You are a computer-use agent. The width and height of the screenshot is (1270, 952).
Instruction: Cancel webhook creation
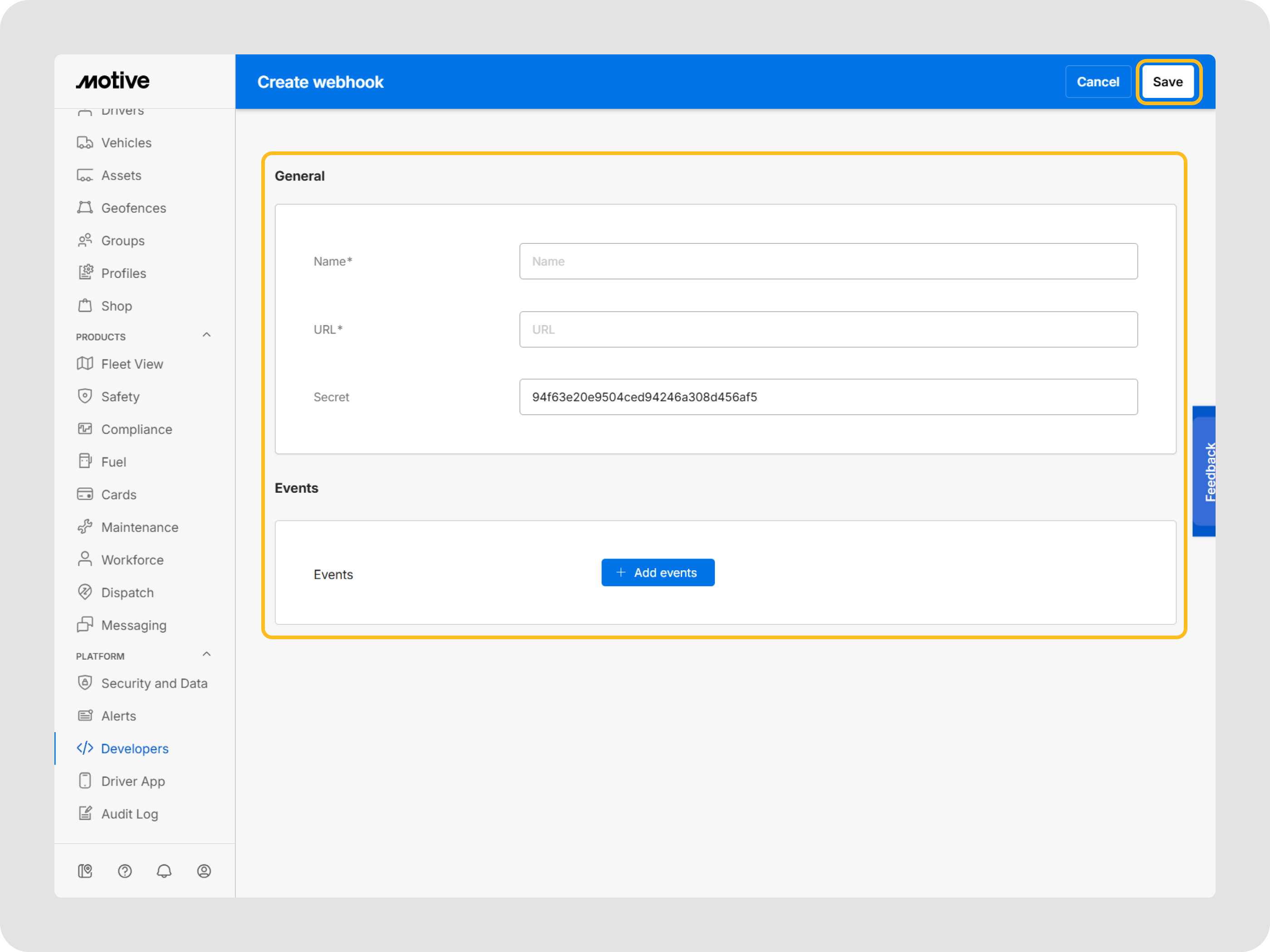pos(1098,82)
